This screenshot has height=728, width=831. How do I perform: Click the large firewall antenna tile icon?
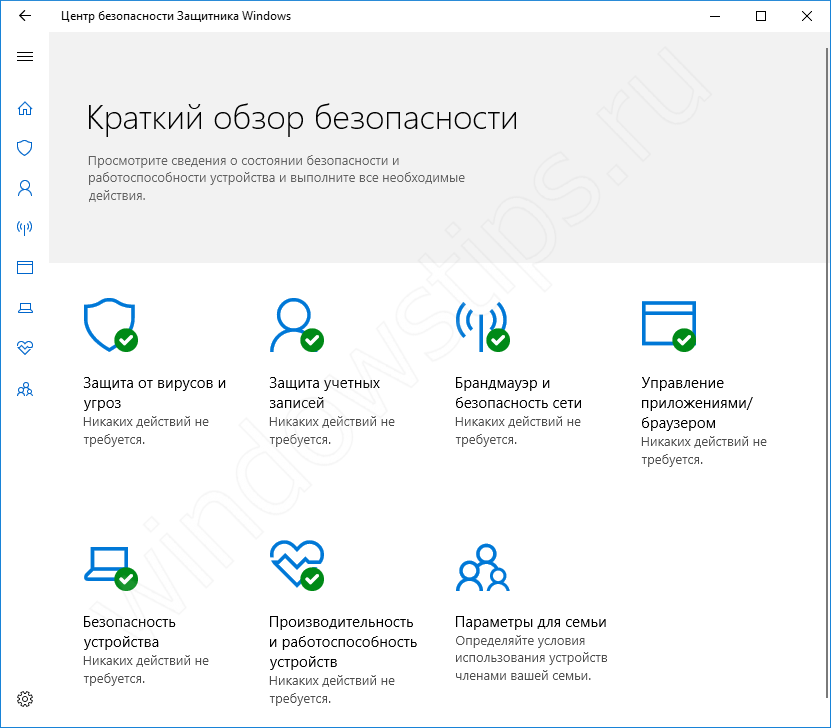coord(480,325)
